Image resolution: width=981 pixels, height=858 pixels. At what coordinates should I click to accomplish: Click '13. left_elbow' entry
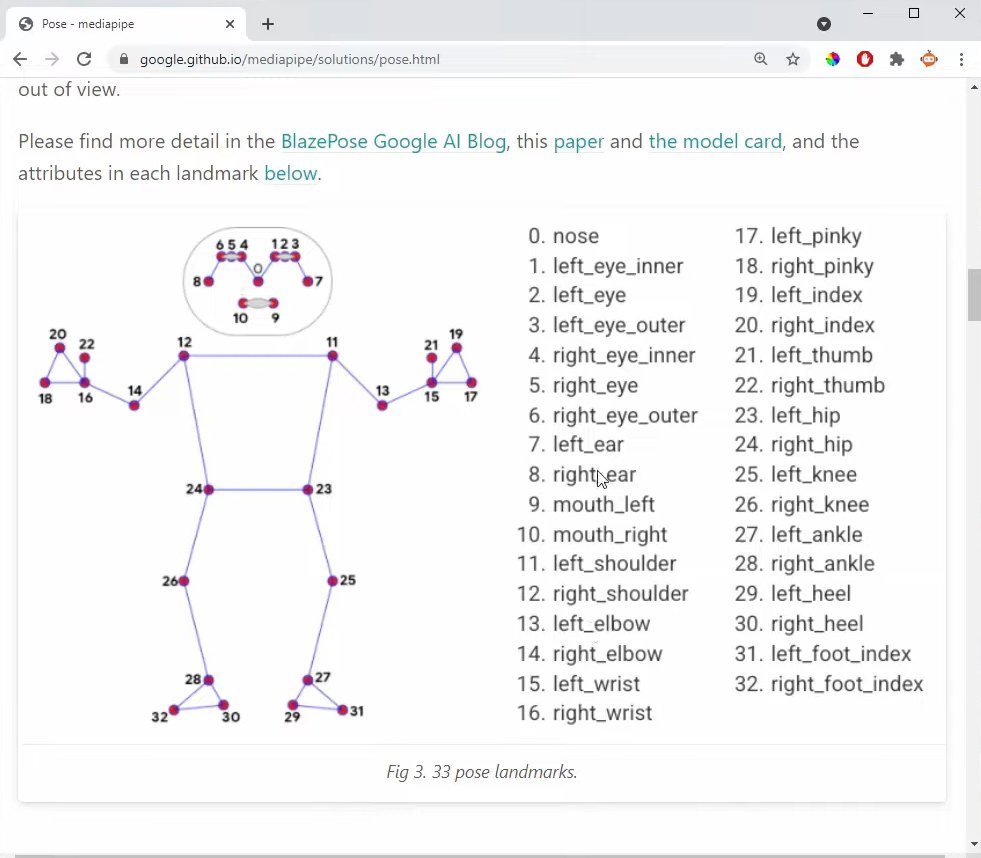[584, 624]
